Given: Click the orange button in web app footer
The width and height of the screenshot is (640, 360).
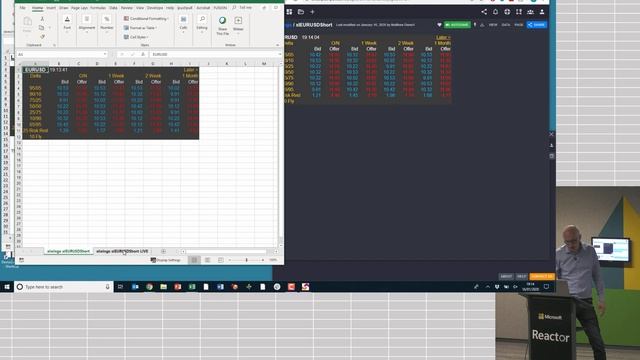Looking at the screenshot, I should click(542, 276).
